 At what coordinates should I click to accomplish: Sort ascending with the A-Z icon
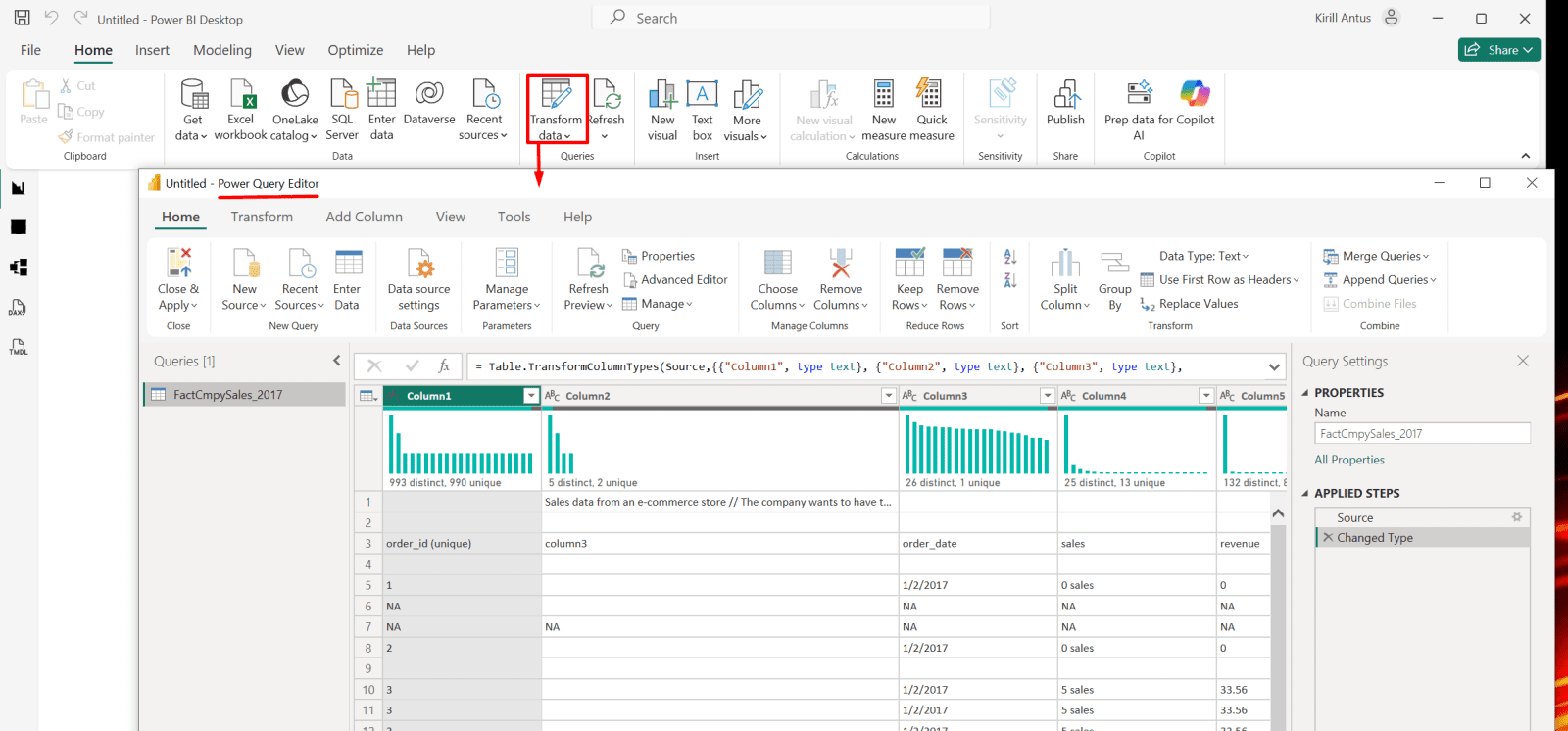click(x=1009, y=257)
